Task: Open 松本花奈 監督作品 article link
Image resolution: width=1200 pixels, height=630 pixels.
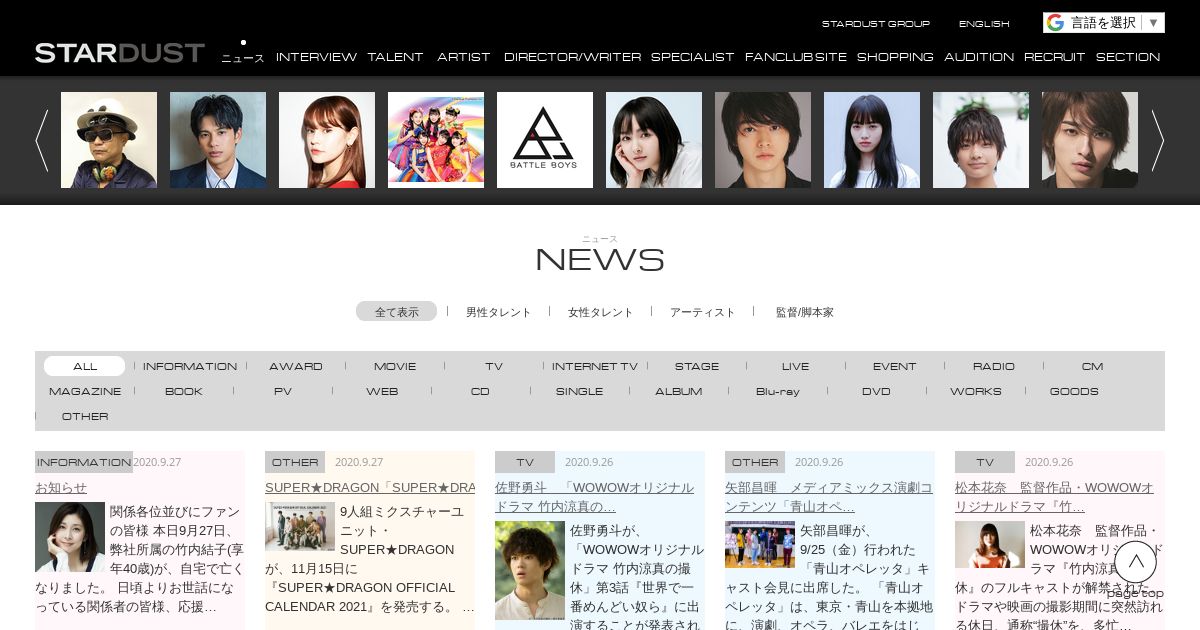Action: pyautogui.click(x=1054, y=497)
